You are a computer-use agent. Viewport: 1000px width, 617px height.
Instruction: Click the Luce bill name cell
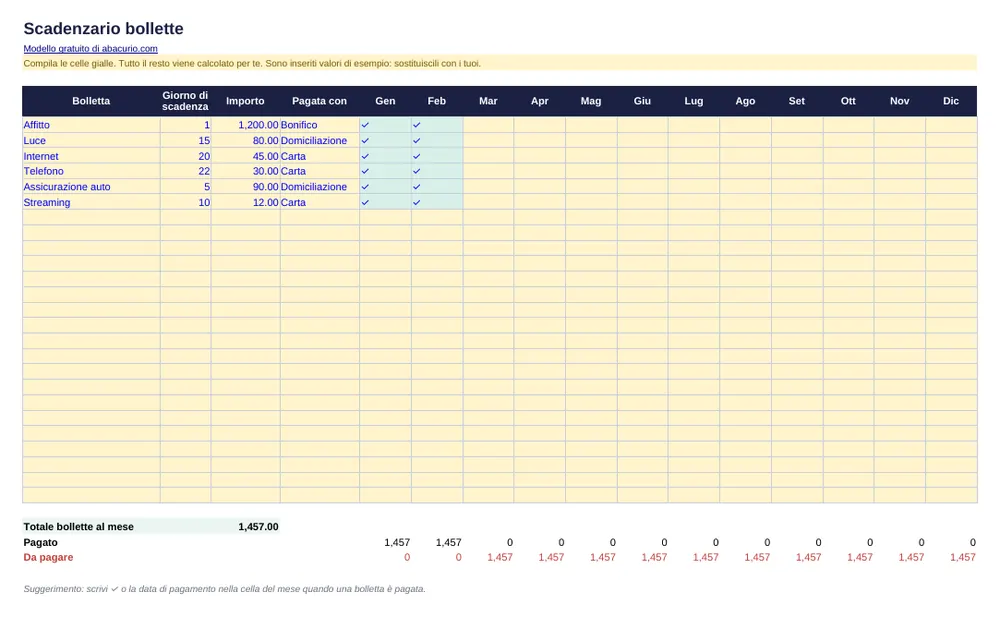(91, 140)
